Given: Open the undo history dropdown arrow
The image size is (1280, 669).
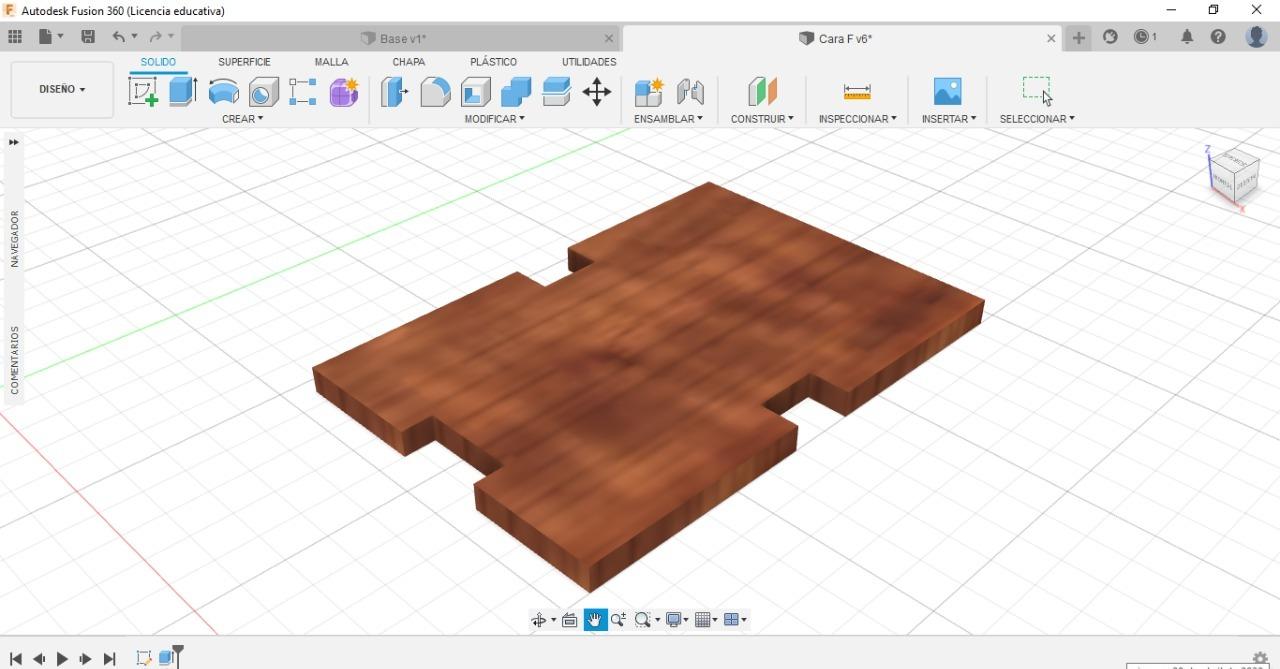Looking at the screenshot, I should click(x=135, y=37).
